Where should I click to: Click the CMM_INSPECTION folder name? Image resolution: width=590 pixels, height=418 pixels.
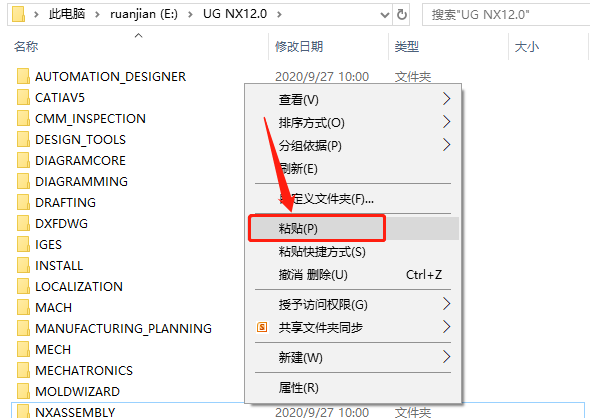point(90,119)
